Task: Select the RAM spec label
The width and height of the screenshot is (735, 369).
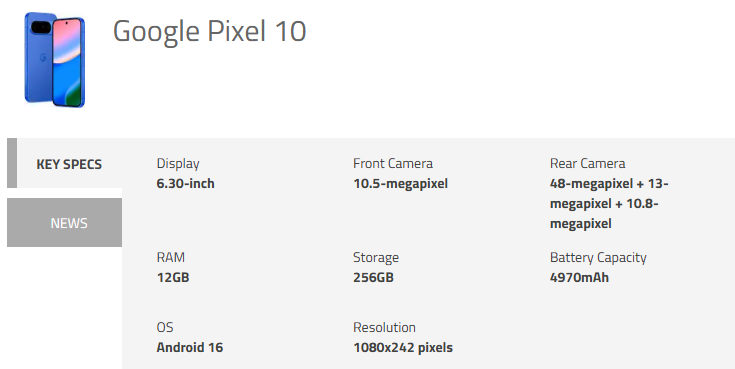Action: [171, 257]
